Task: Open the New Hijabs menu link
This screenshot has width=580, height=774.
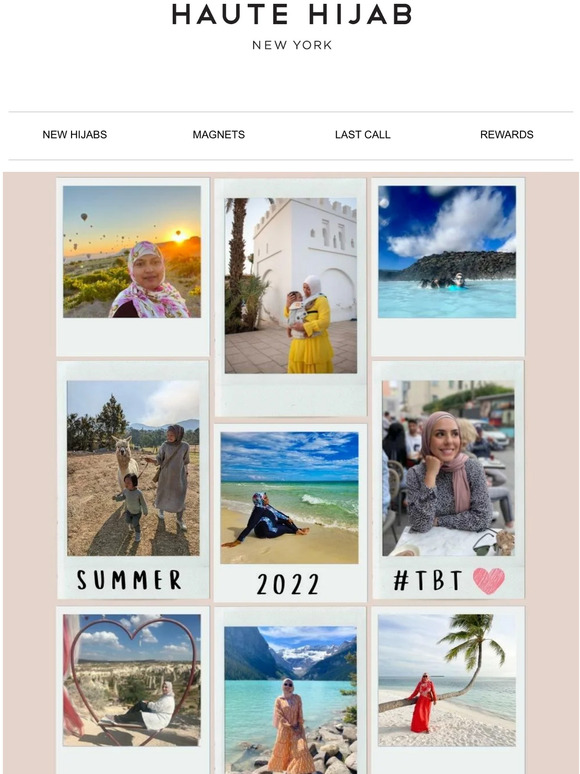Action: pos(75,134)
